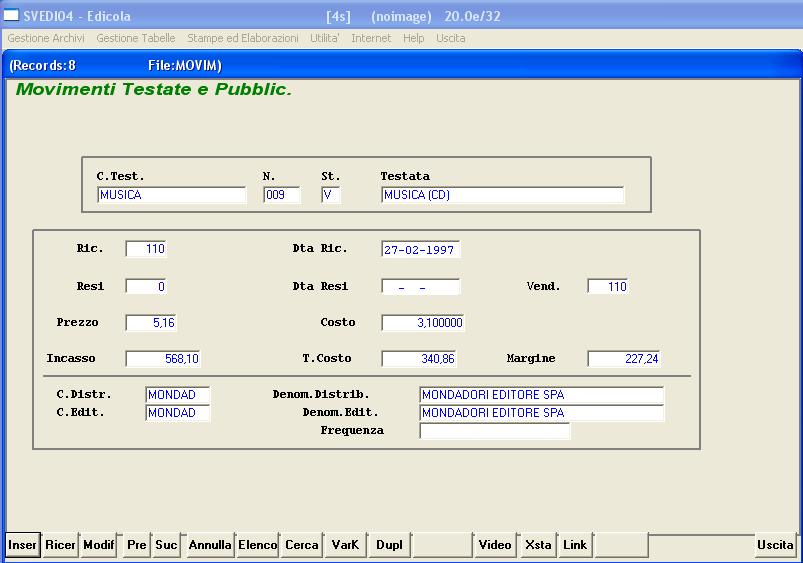Click the 'Incasso' label
This screenshot has width=803, height=563.
click(71, 358)
